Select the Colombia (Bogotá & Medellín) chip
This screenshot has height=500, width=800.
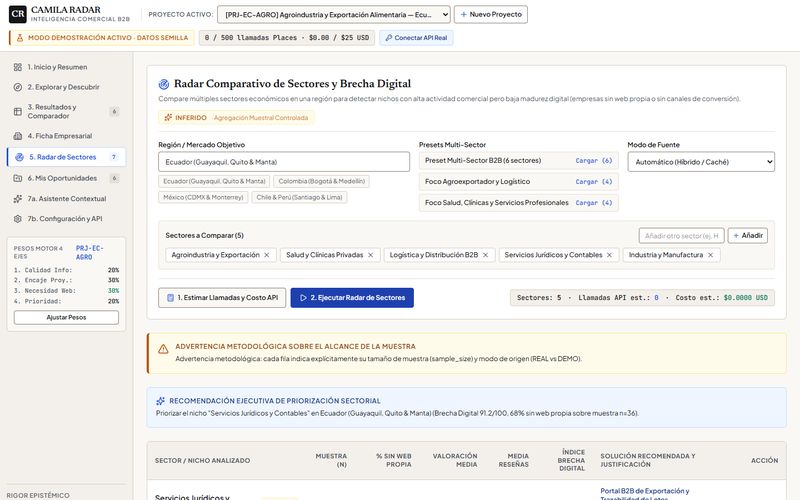pyautogui.click(x=321, y=181)
